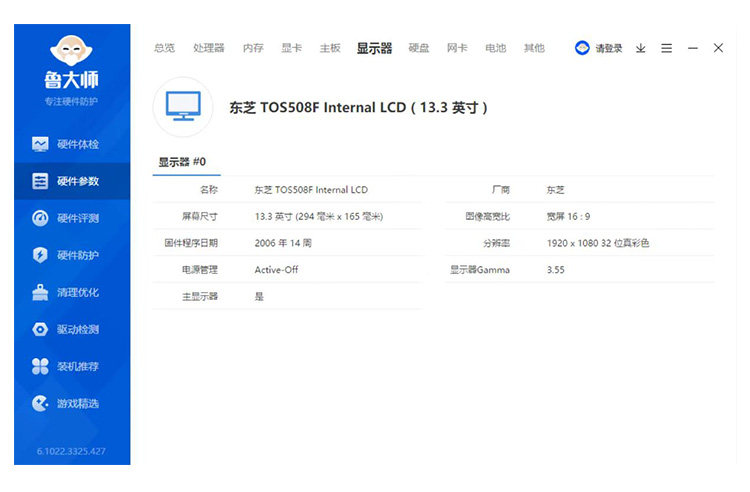Click the 厂商 label

[500, 190]
